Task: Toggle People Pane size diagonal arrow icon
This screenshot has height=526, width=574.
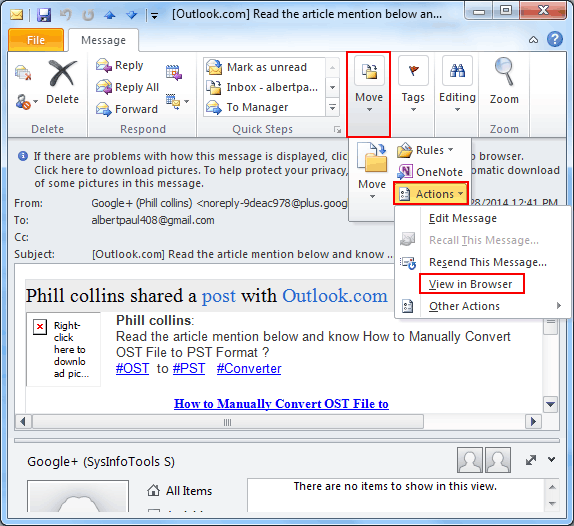Action: pyautogui.click(x=531, y=460)
